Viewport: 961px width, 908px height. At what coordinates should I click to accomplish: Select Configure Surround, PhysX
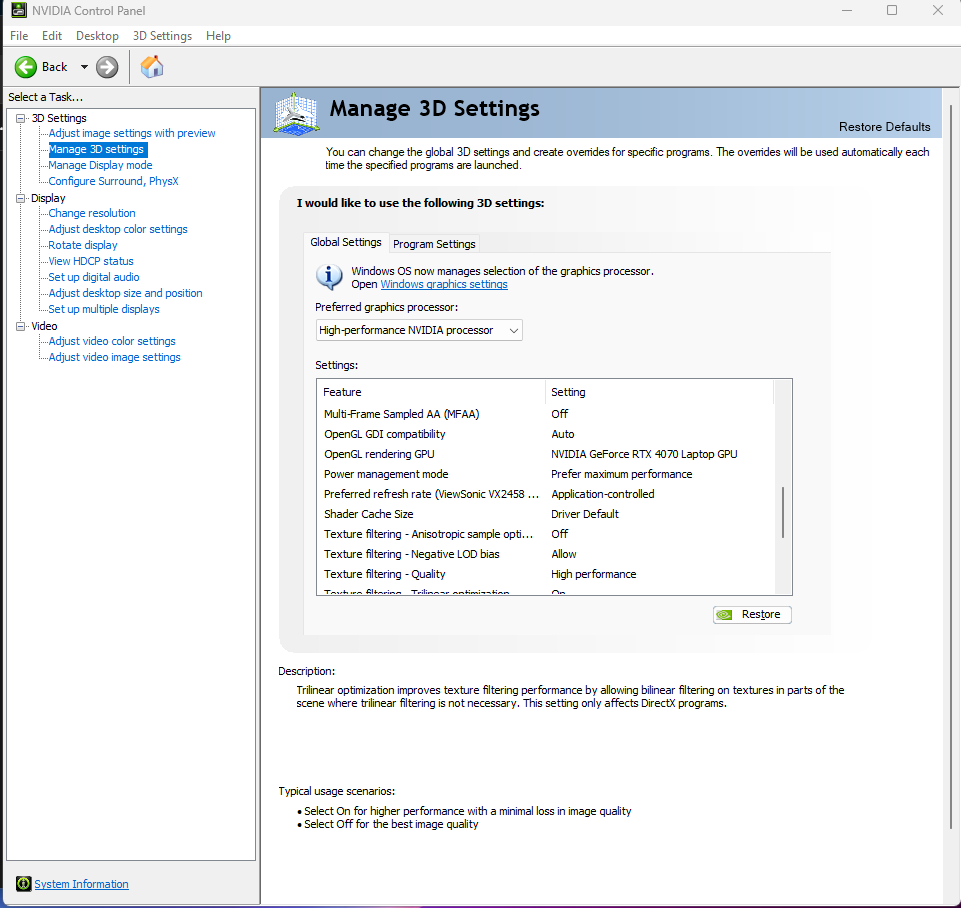(x=113, y=181)
